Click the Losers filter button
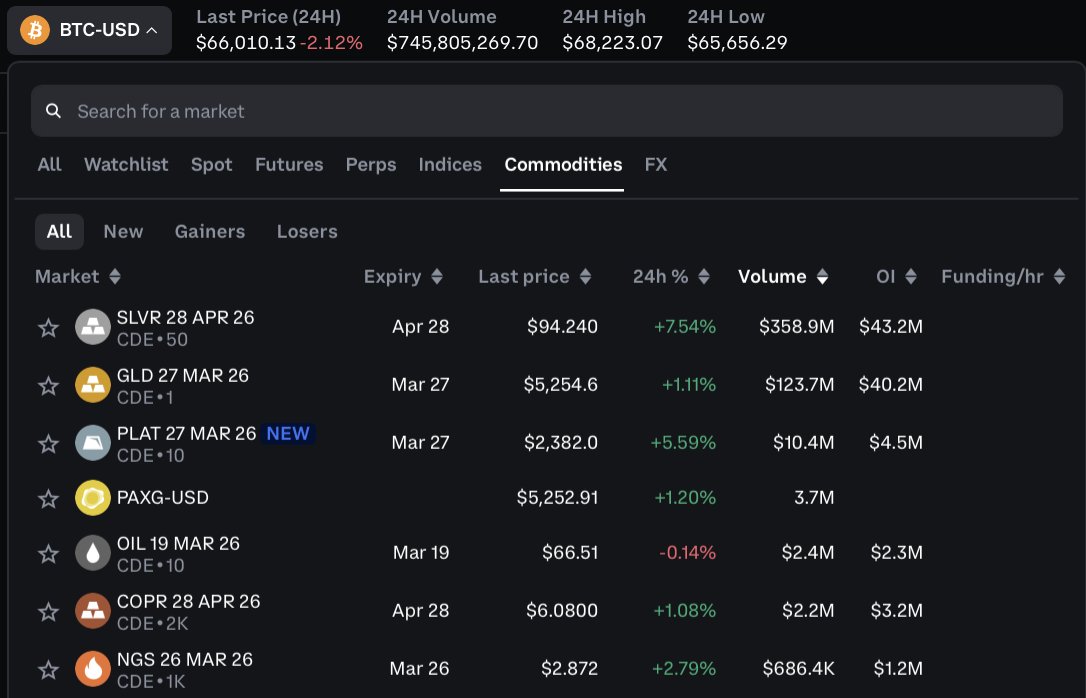 [306, 231]
